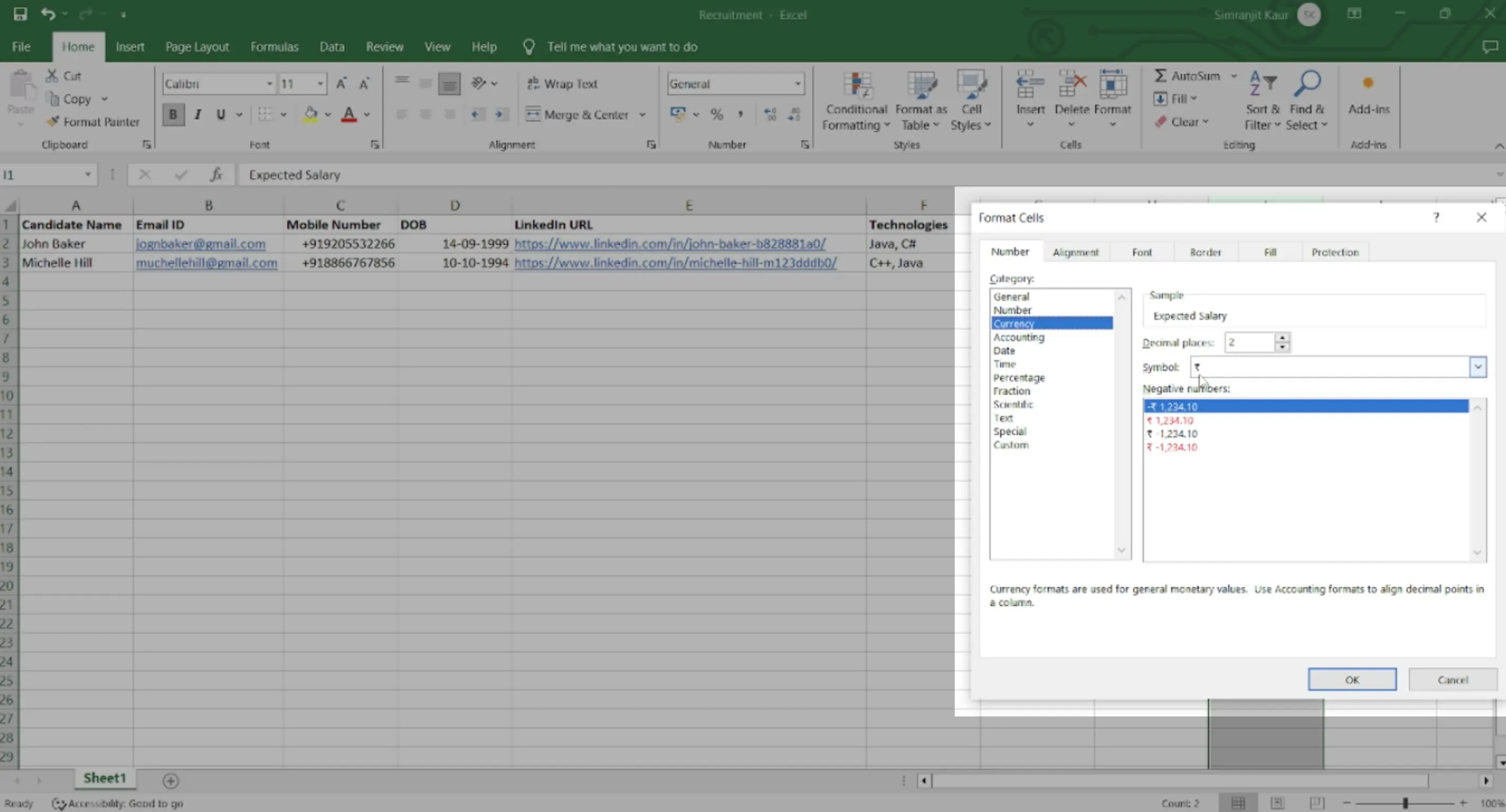Click the Undo arrow icon
The image size is (1506, 812).
(x=48, y=14)
